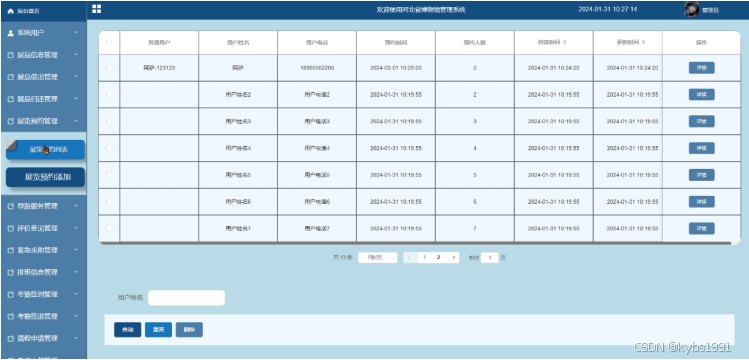Check the row for 用户姓名4
This screenshot has width=749, height=360.
click(109, 148)
